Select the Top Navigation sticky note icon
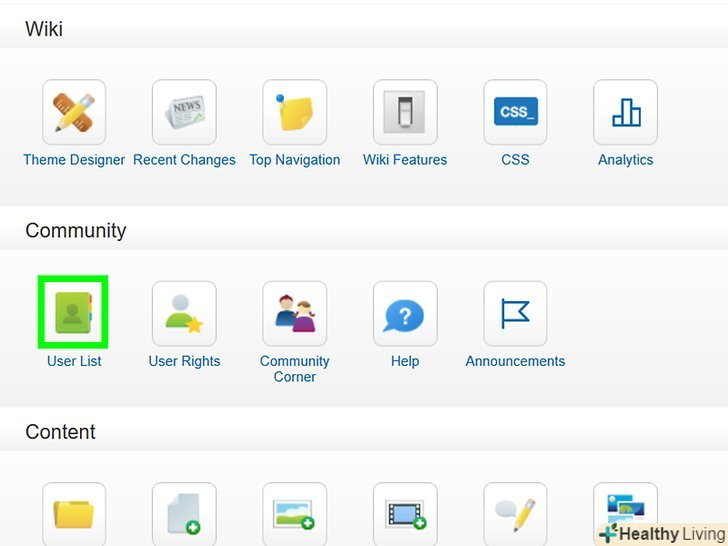This screenshot has height=546, width=728. [x=294, y=112]
